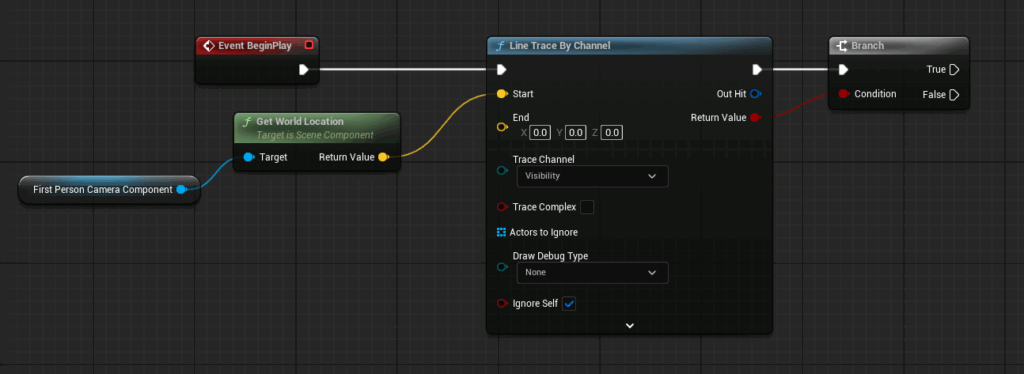This screenshot has height=374, width=1024.
Task: Click the End X value field
Action: tap(540, 133)
